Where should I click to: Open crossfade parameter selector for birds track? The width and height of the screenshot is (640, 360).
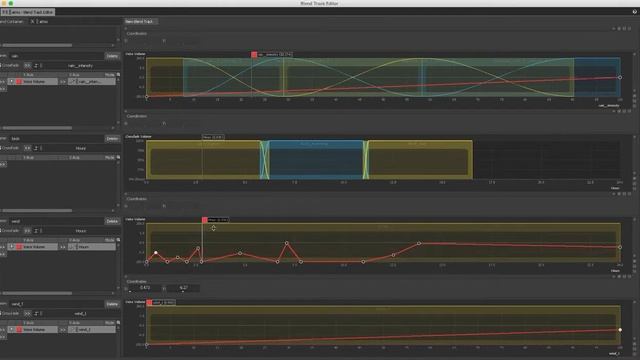(27, 148)
